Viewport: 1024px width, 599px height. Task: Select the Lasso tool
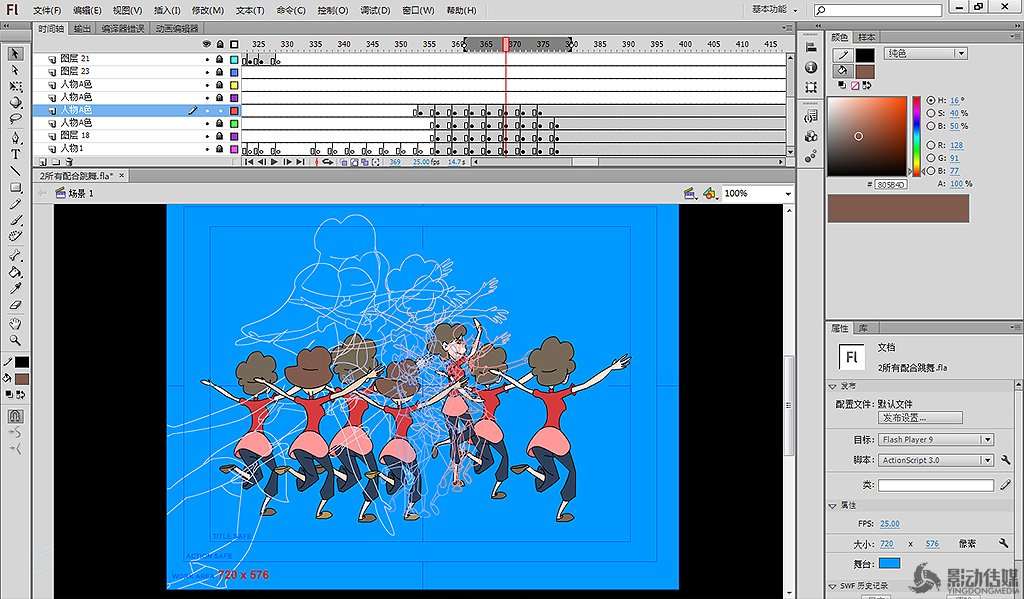(x=16, y=119)
